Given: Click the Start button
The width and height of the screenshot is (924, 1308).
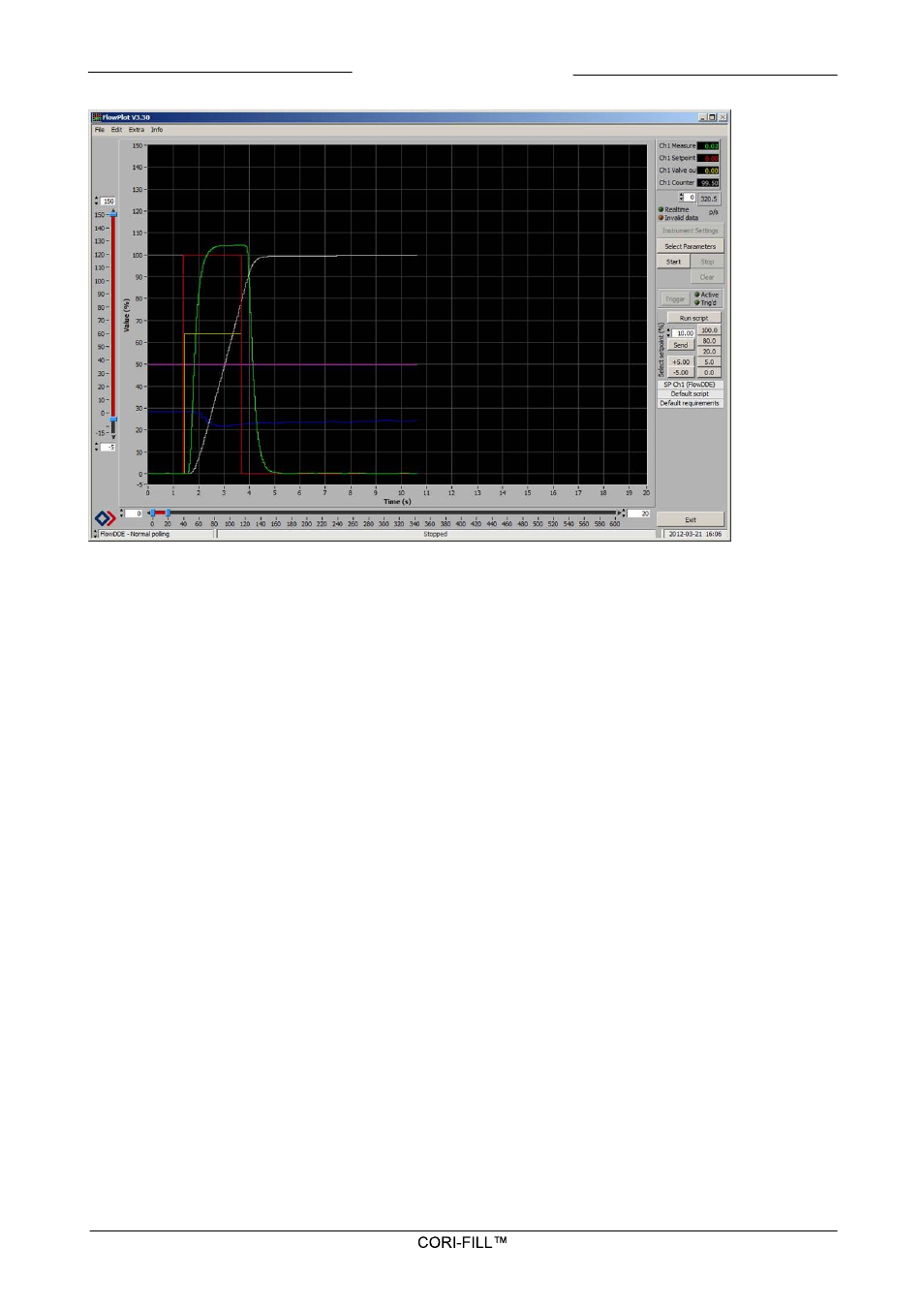Looking at the screenshot, I should tap(673, 262).
